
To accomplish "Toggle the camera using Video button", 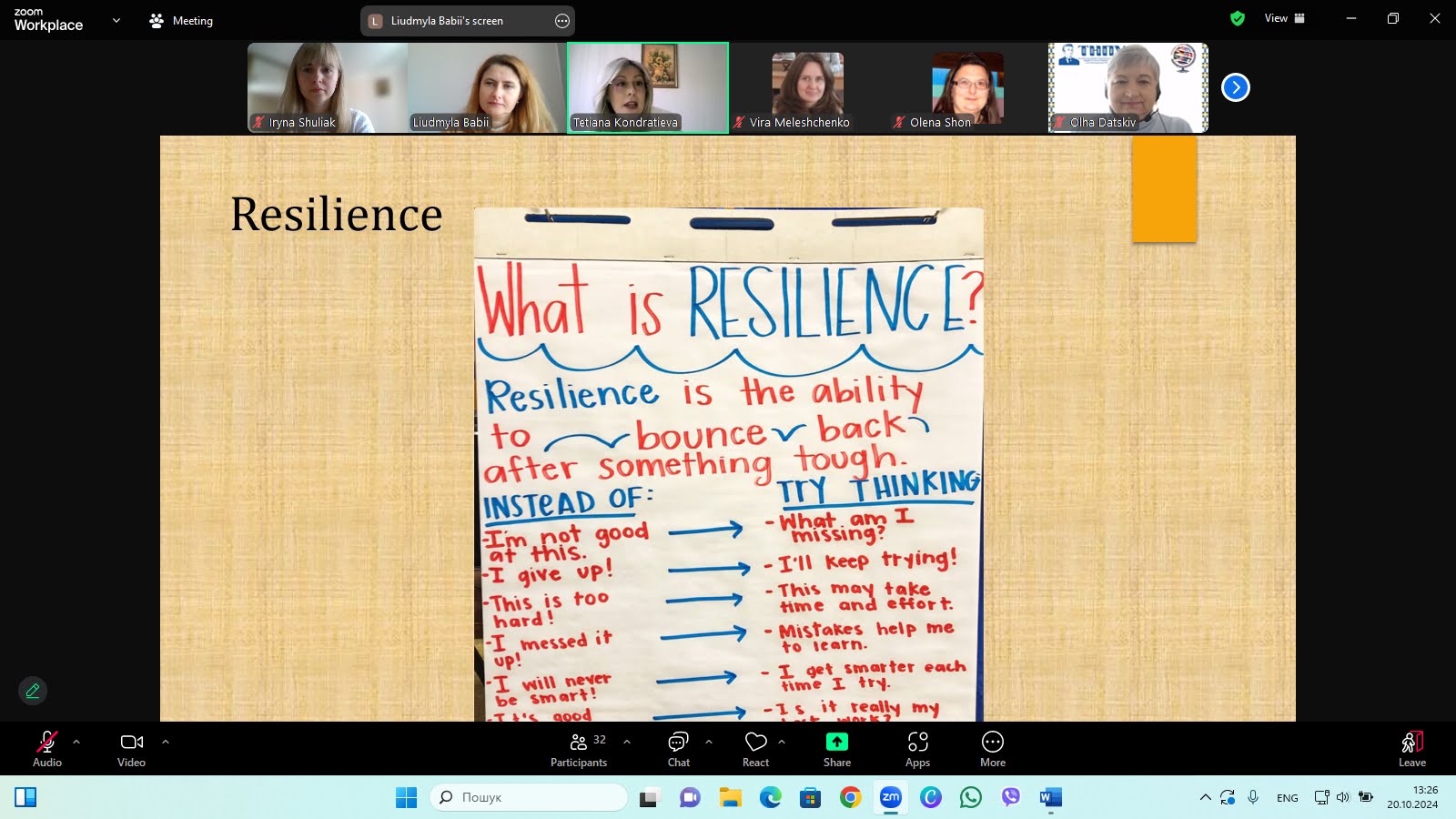I will pos(131,749).
